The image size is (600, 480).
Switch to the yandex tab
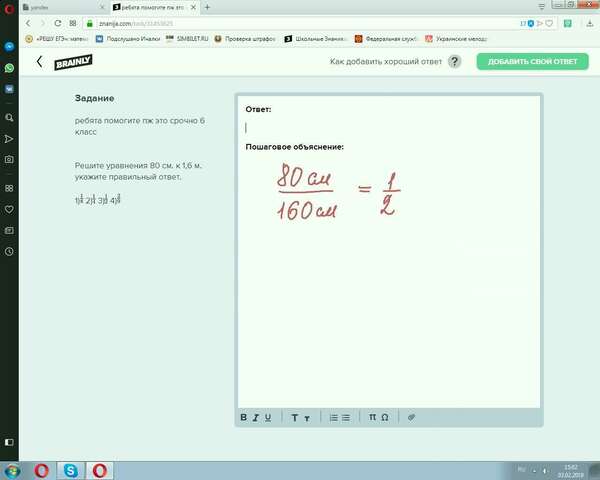64,7
